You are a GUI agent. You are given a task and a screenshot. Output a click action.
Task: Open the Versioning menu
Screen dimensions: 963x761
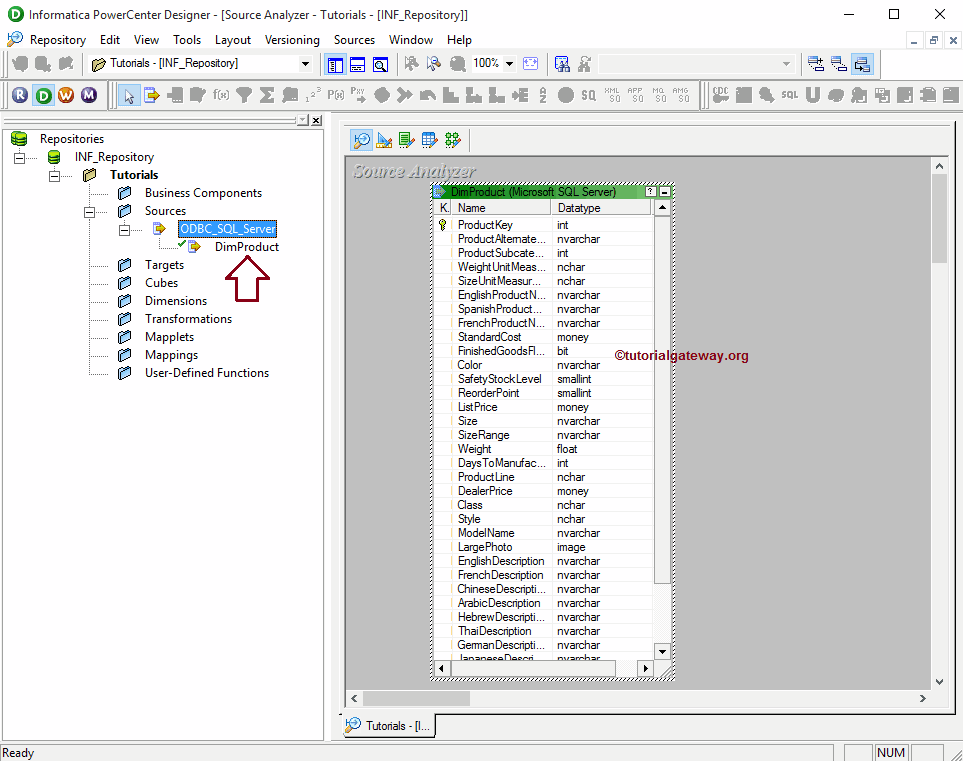point(292,40)
